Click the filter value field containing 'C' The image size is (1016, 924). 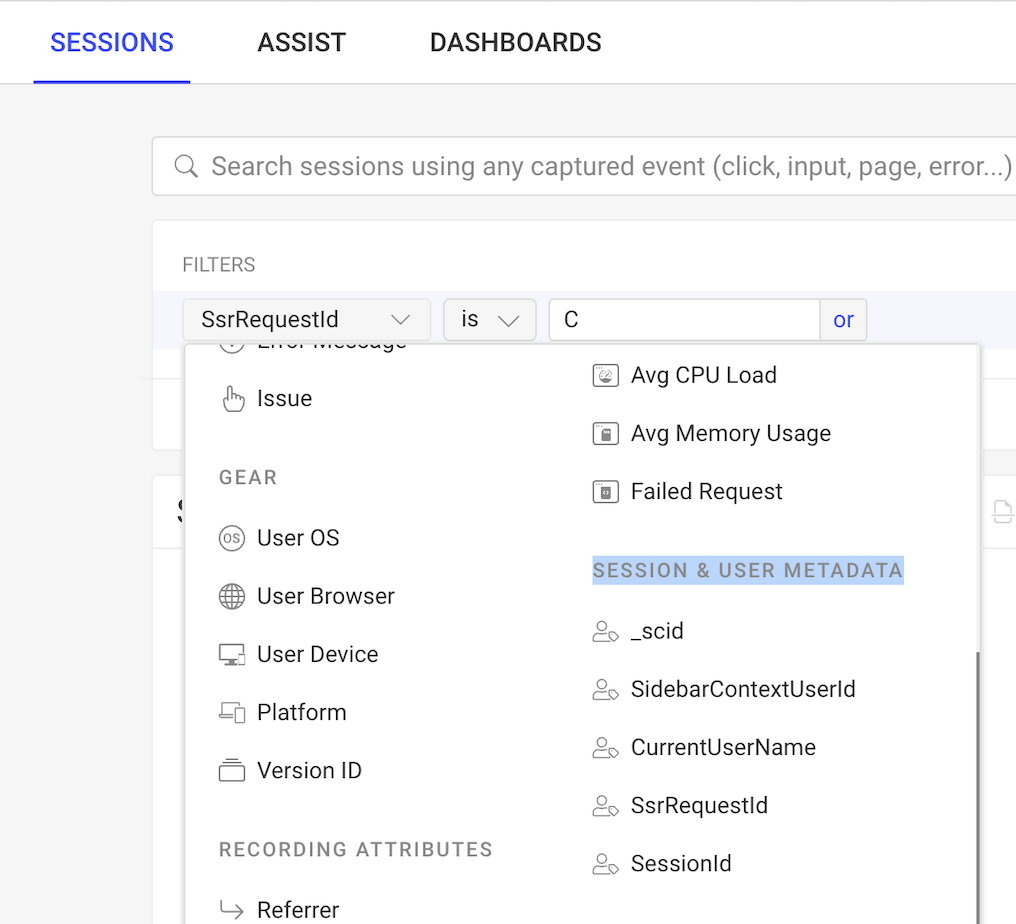(684, 319)
